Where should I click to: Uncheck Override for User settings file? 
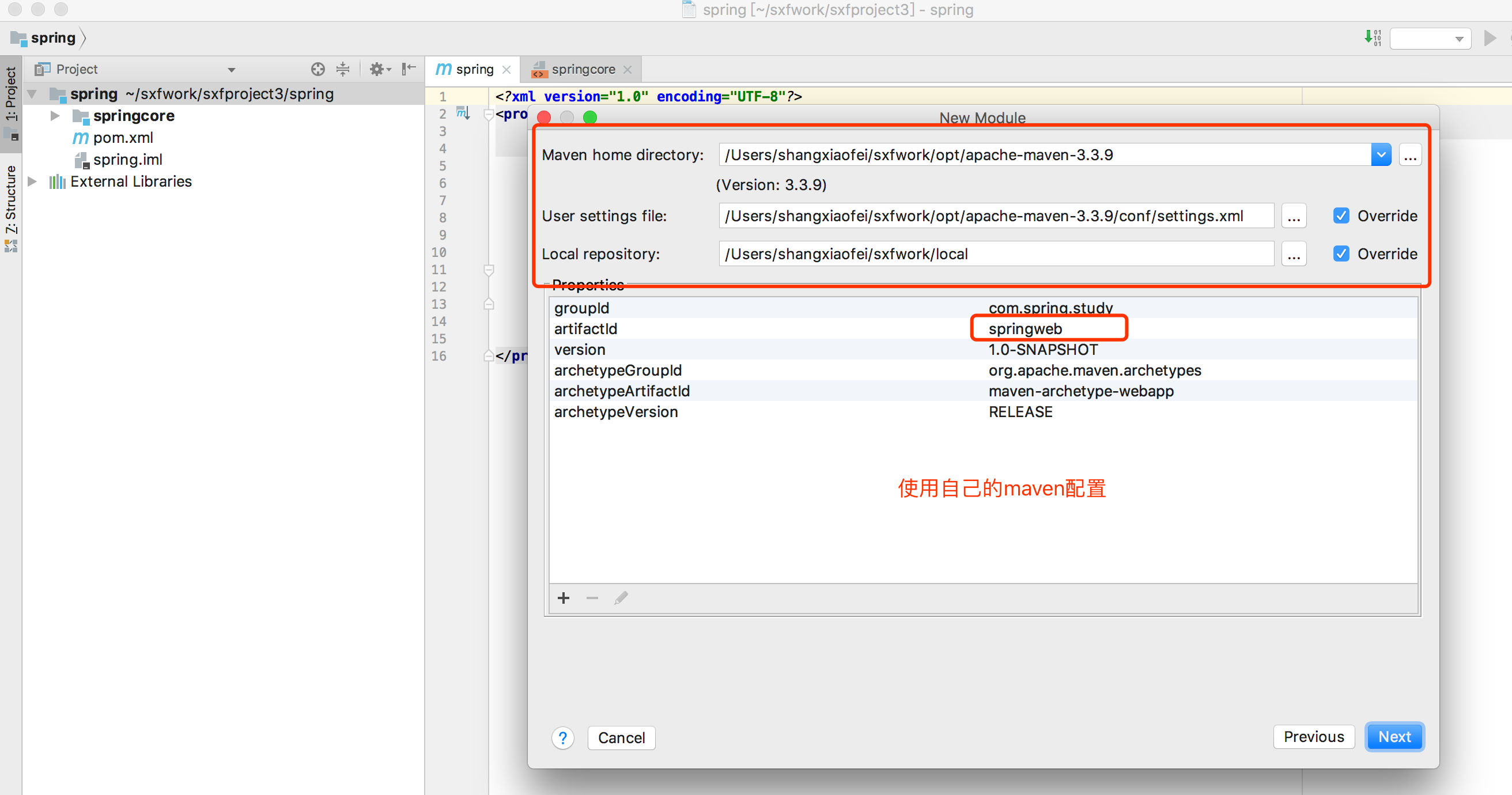coord(1341,216)
